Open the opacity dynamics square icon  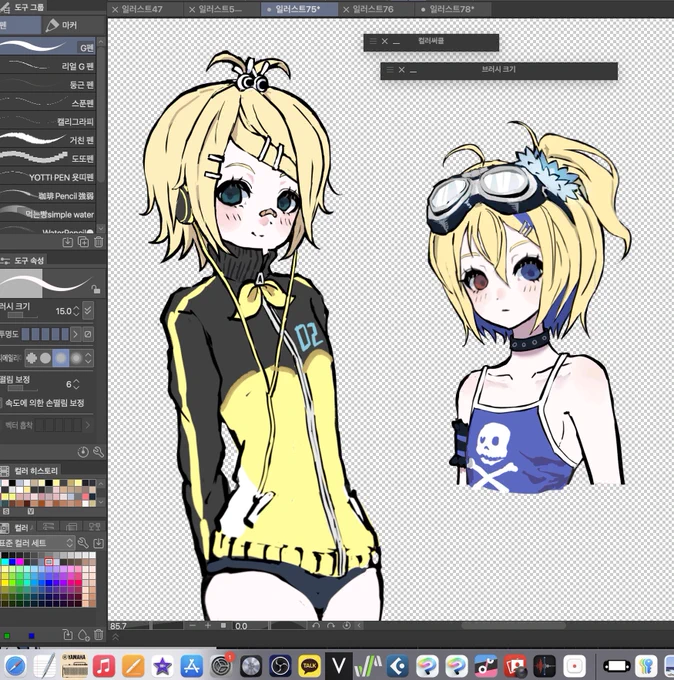coord(88,334)
